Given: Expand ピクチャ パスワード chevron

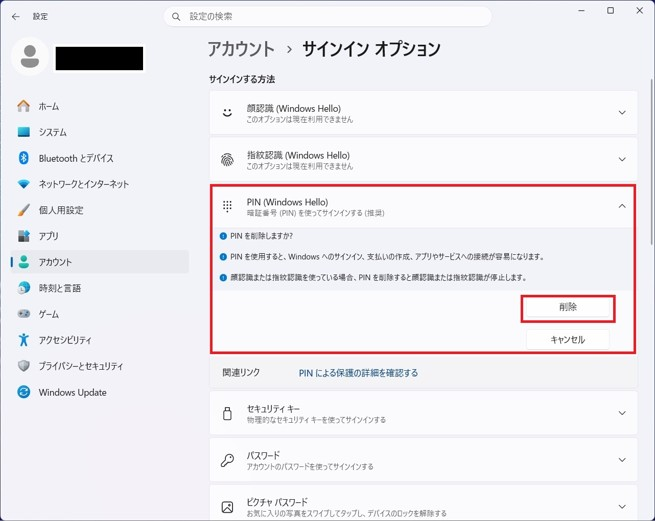Looking at the screenshot, I should 622,507.
